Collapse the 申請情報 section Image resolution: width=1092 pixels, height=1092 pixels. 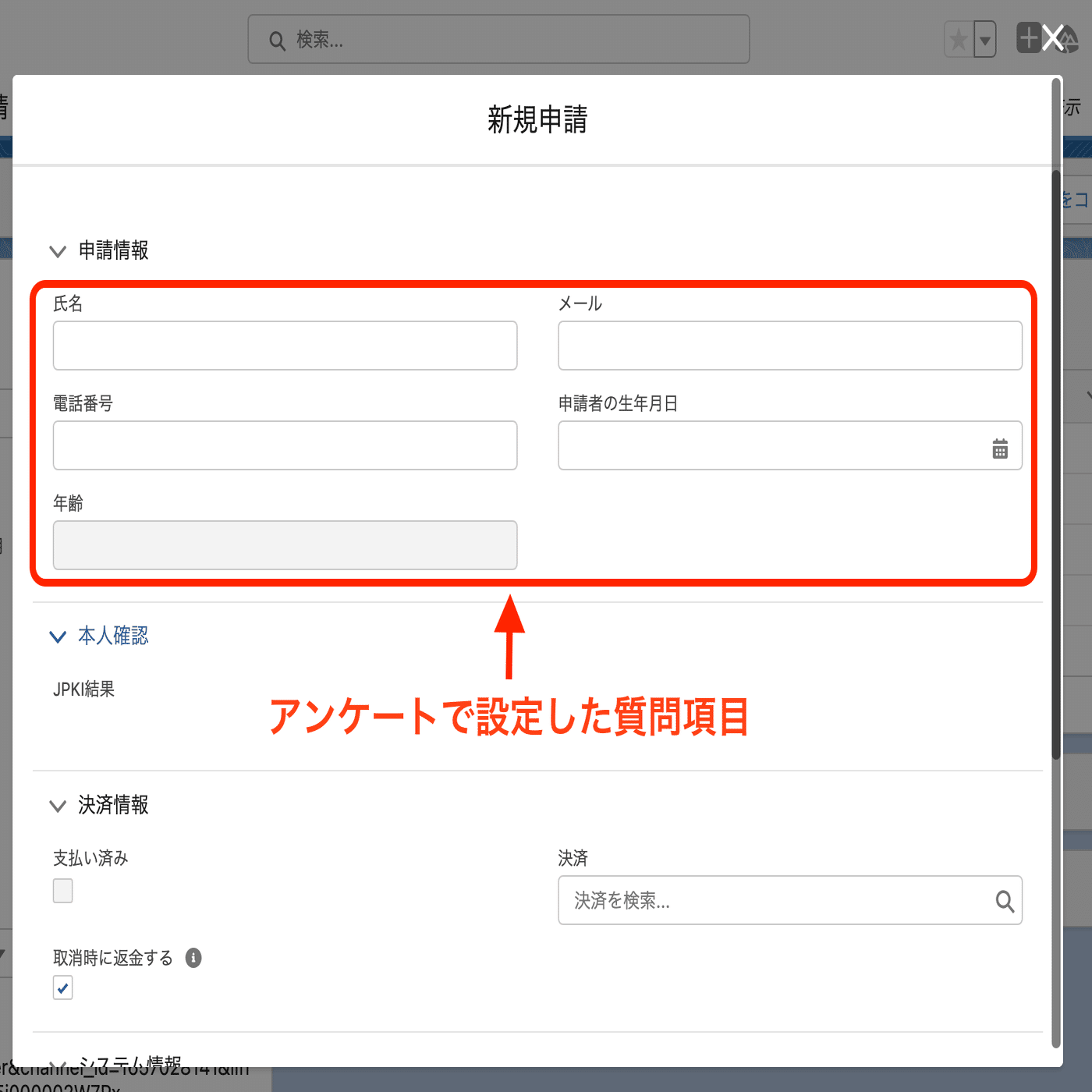(58, 250)
